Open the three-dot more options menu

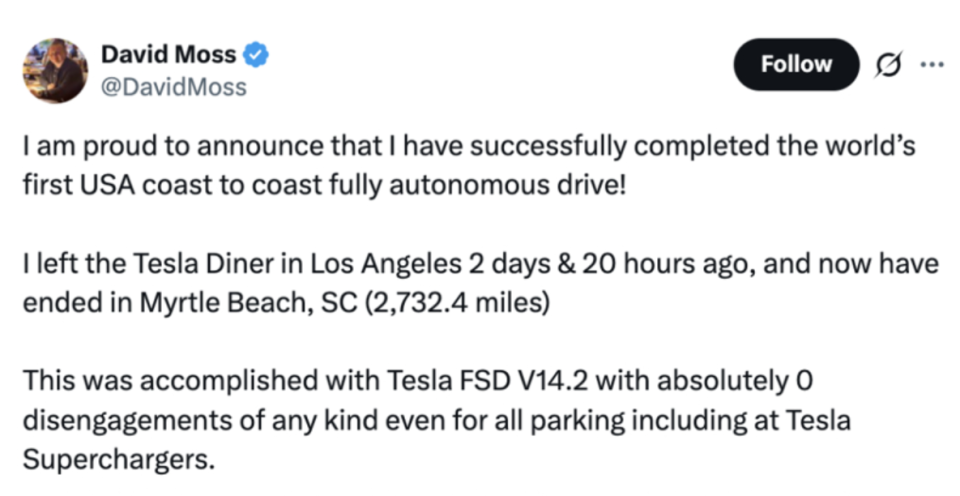click(930, 64)
